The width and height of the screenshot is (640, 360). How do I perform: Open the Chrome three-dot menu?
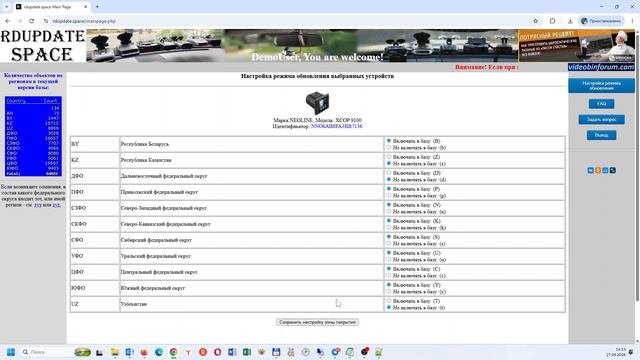pos(632,21)
